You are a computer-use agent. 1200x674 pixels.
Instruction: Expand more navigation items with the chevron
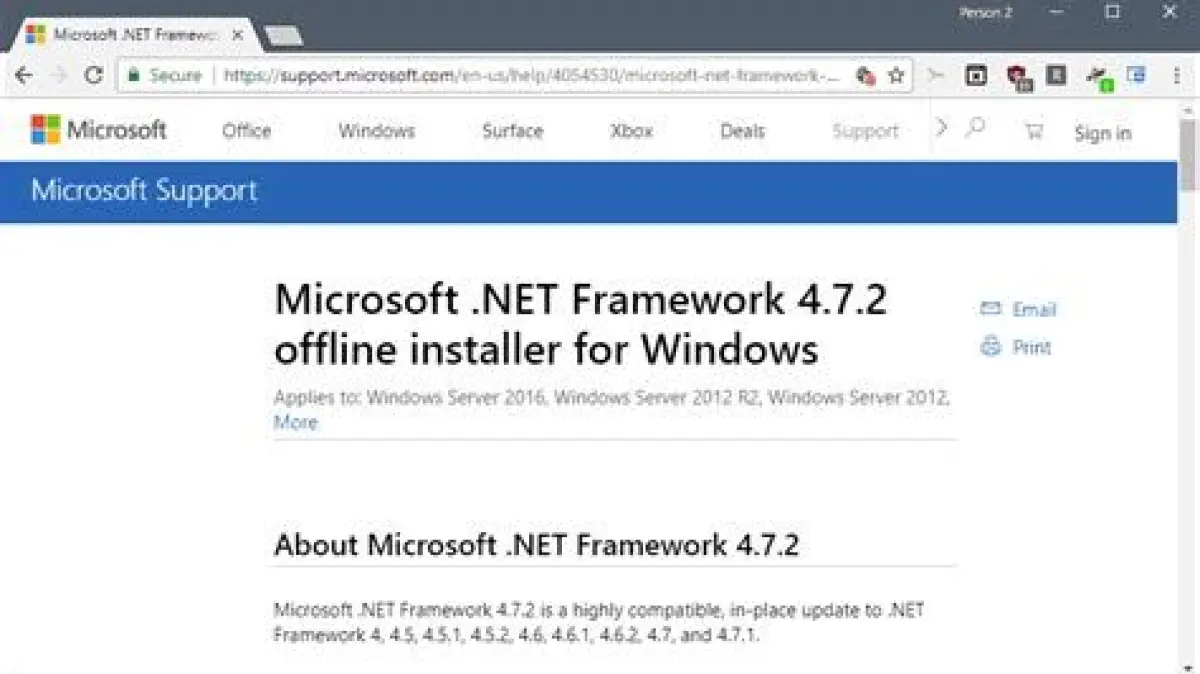[941, 128]
